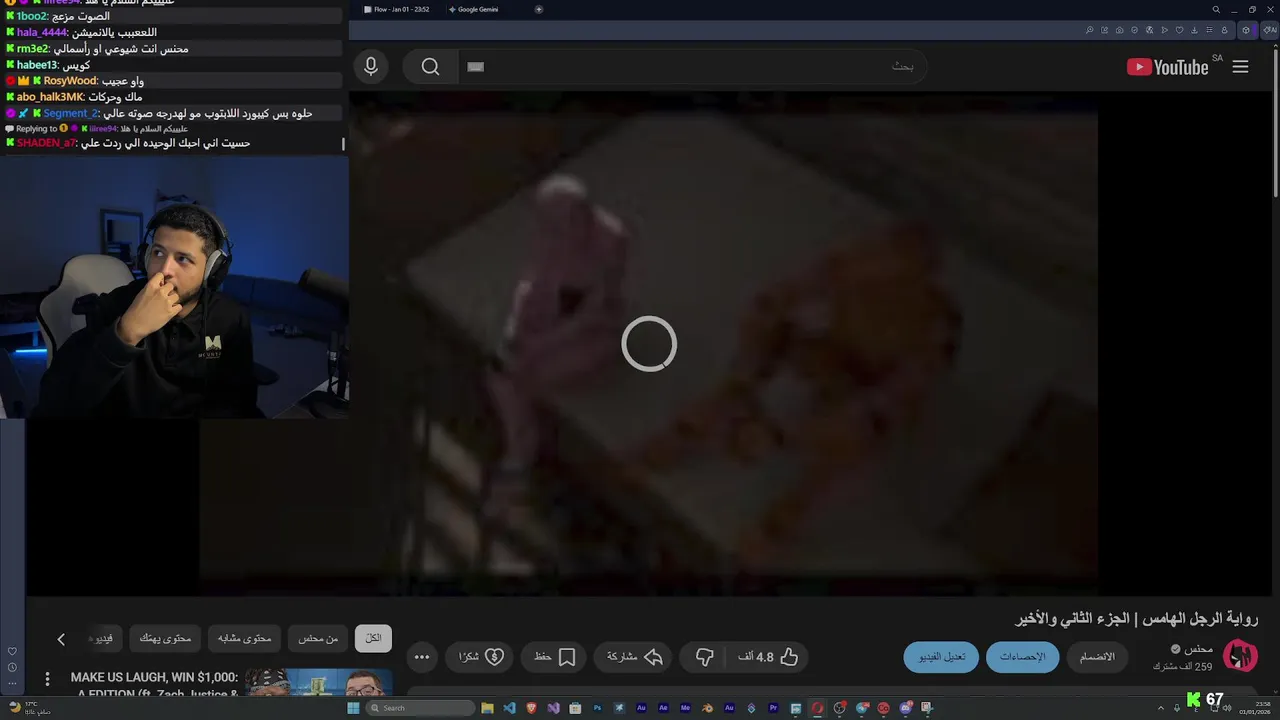Click chat username Segment_2

71,113
